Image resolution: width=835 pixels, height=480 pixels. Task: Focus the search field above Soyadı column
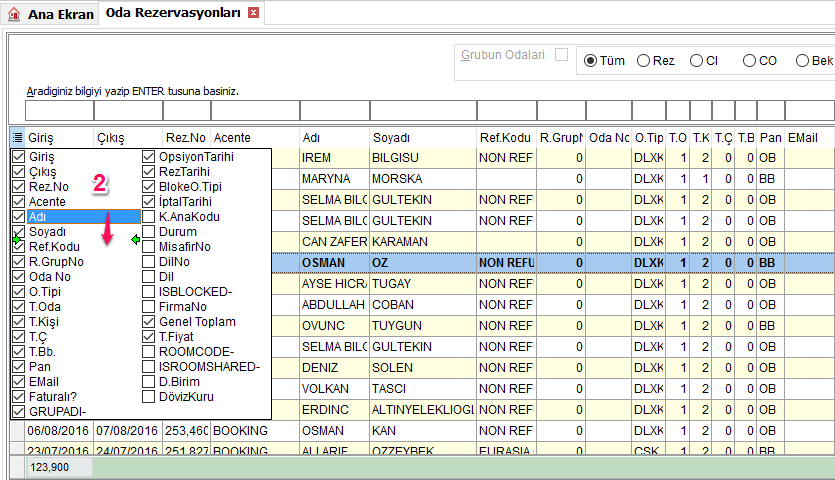(423, 111)
